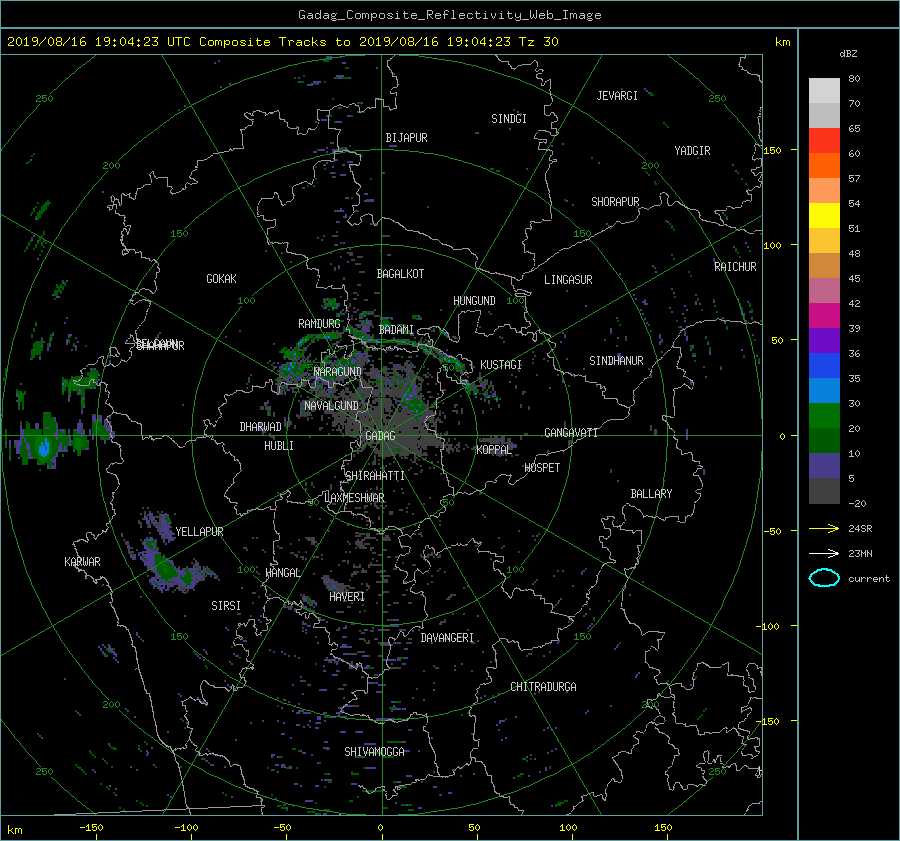Click the DAVANGERI city label
900x841 pixels.
pos(447,638)
